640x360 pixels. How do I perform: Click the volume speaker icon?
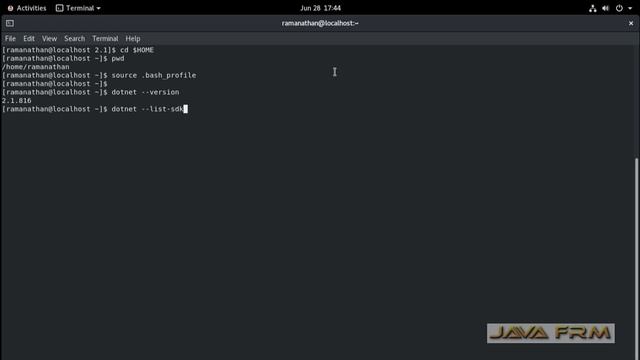(605, 8)
